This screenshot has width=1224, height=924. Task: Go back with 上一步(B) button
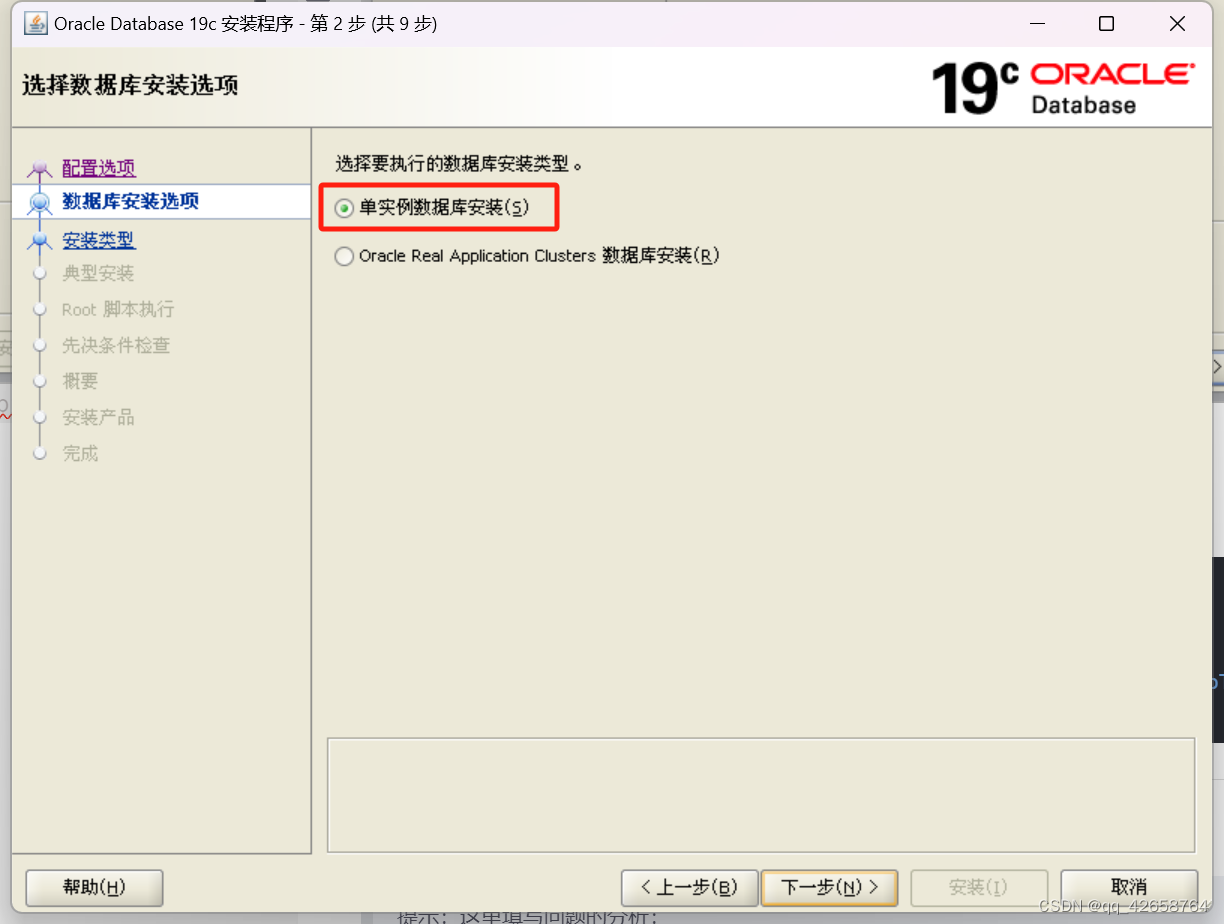[688, 887]
